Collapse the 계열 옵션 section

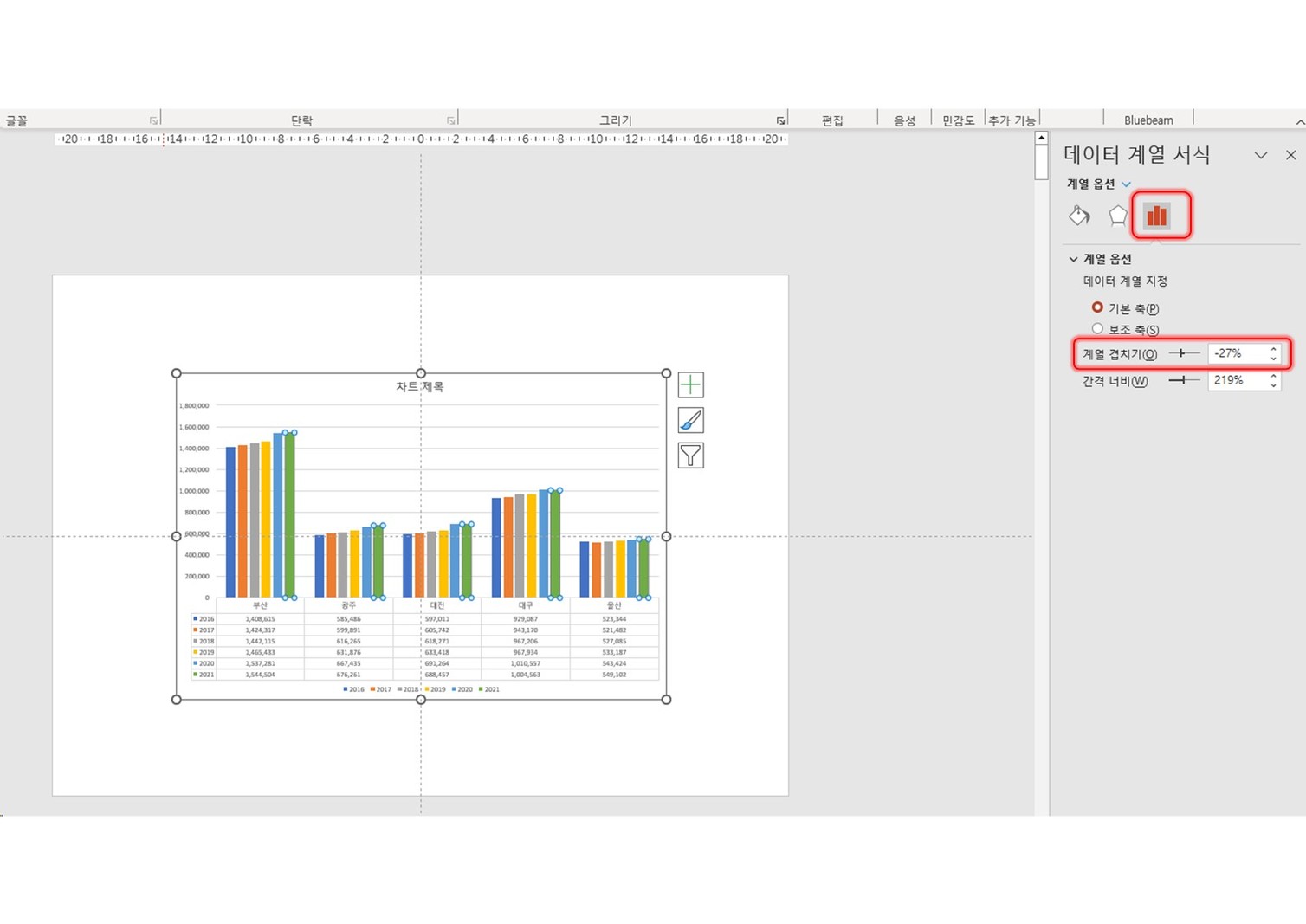(1073, 259)
